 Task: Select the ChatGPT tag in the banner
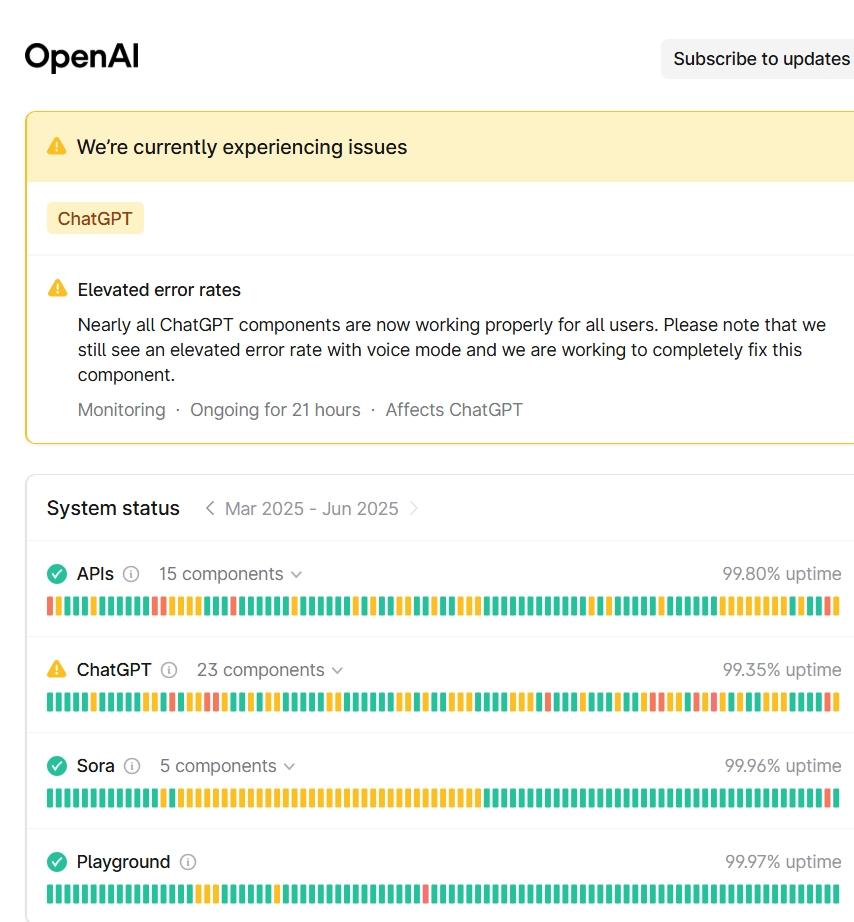point(95,217)
